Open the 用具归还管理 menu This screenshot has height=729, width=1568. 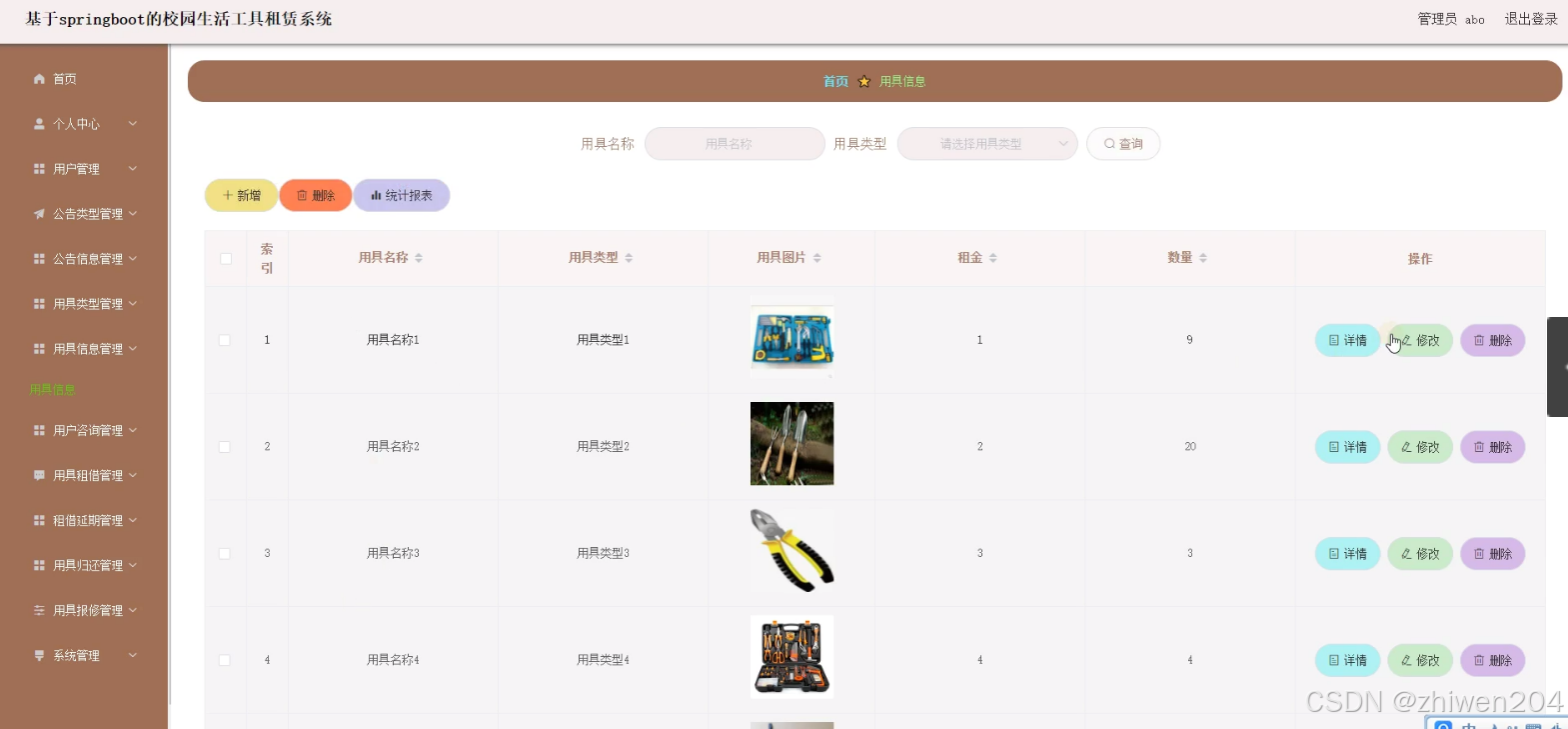click(84, 566)
